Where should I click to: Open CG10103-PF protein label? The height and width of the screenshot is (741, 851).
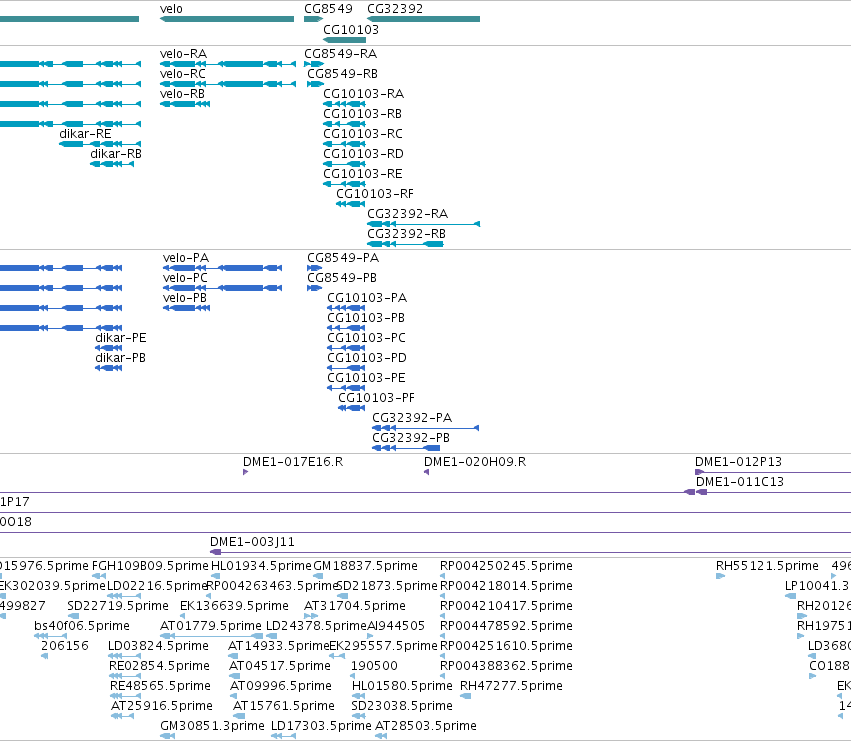click(x=376, y=398)
